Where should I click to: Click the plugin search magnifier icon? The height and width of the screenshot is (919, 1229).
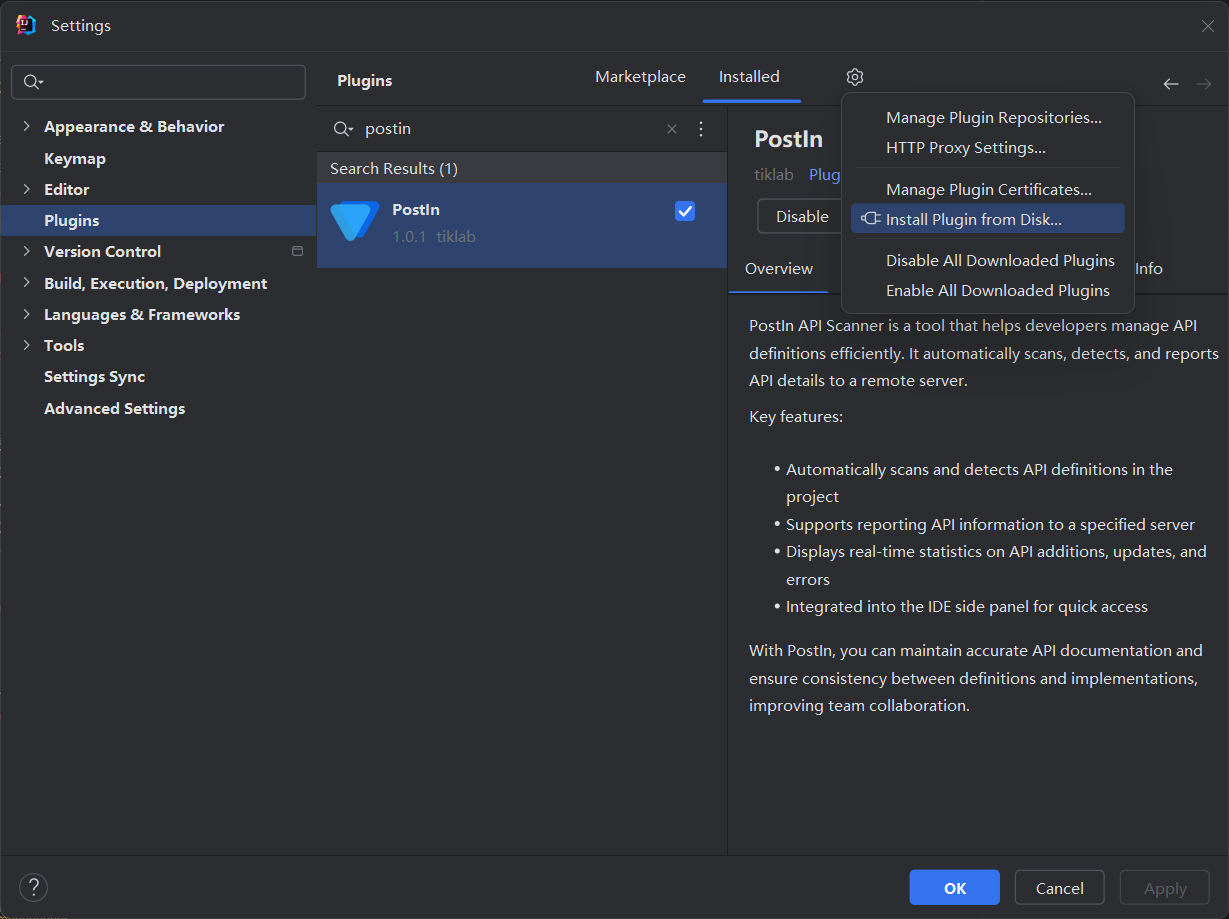pyautogui.click(x=343, y=129)
